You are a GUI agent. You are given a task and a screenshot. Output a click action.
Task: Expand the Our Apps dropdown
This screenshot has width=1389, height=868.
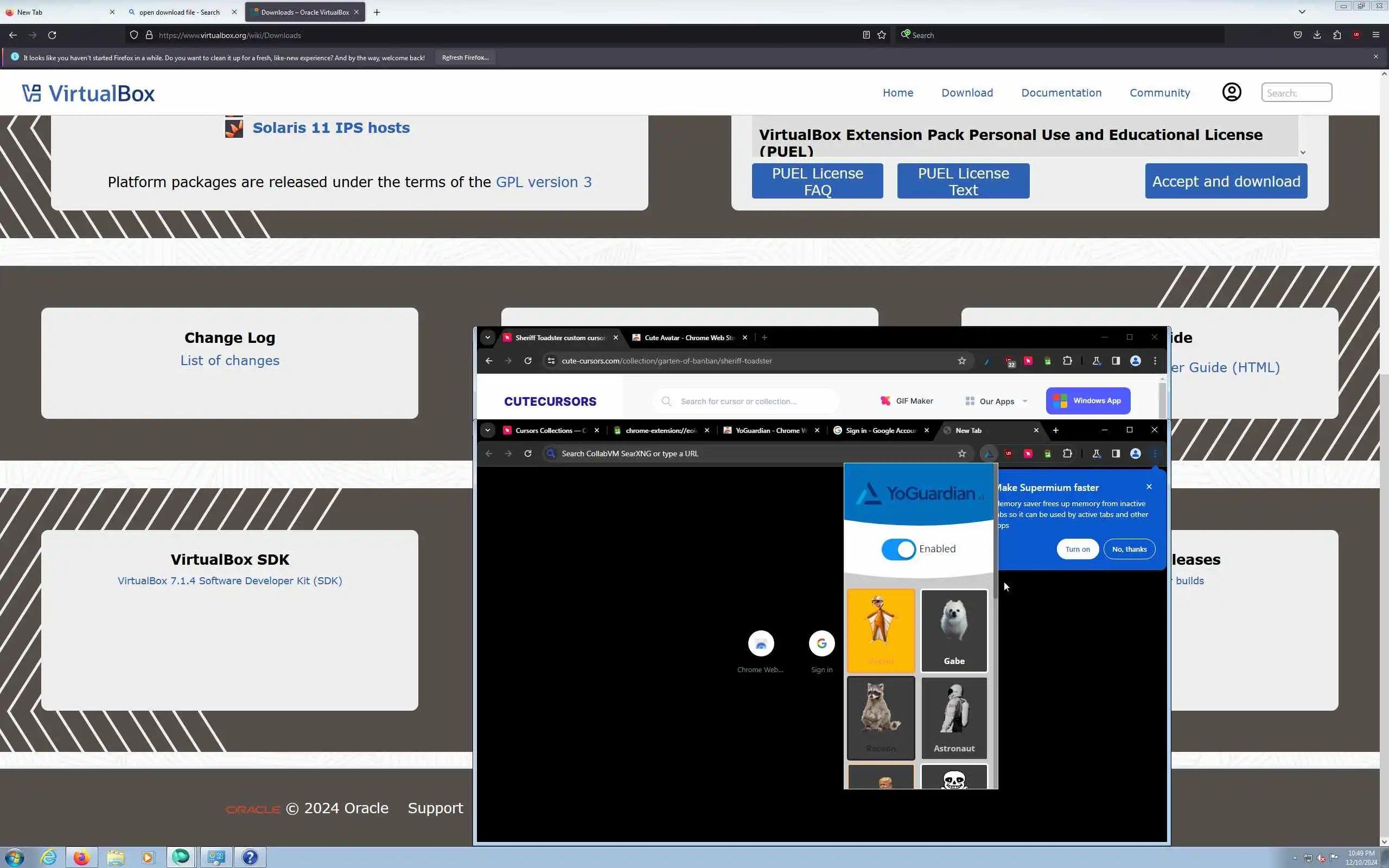click(x=996, y=401)
